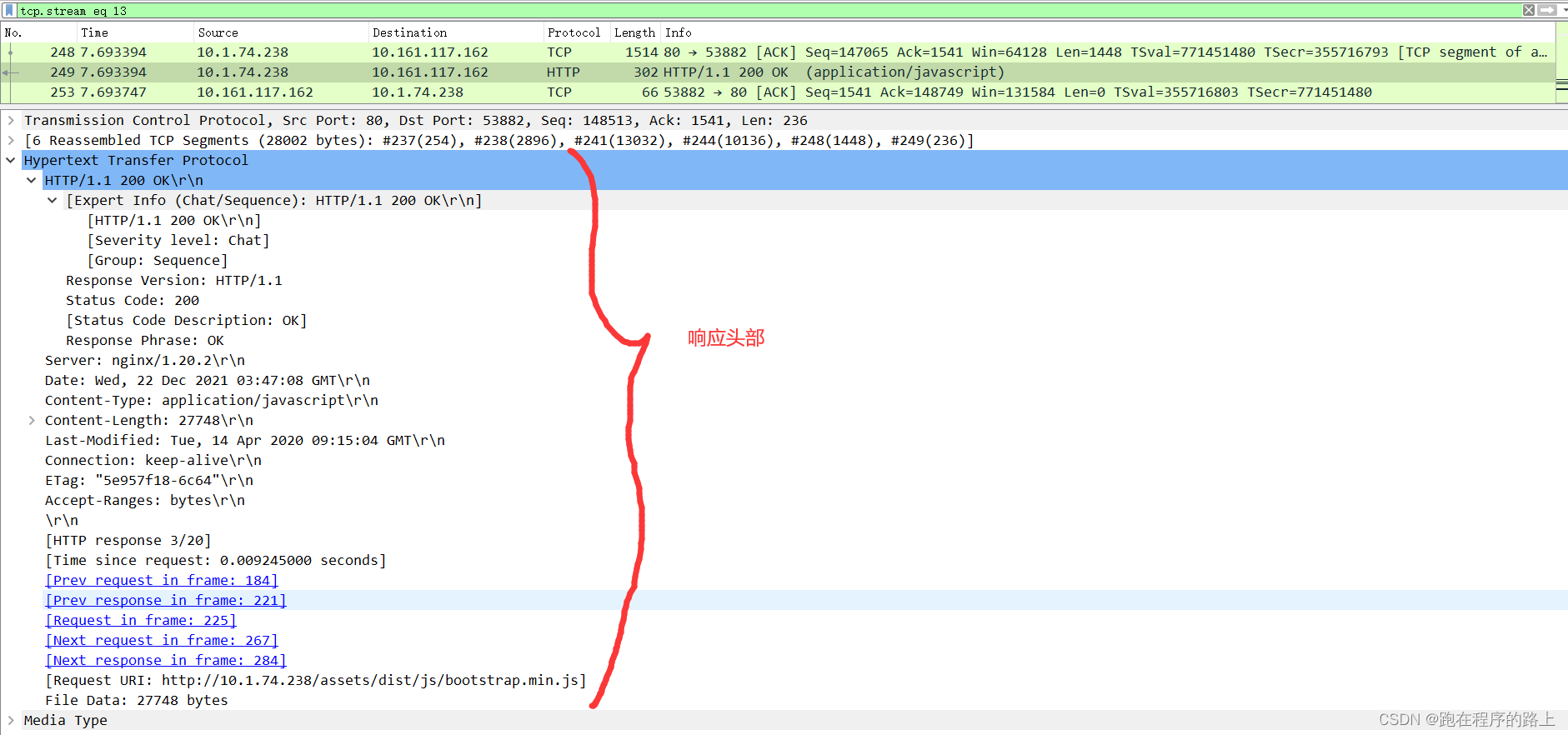Follow the Next request in frame: 267 link

pyautogui.click(x=162, y=640)
